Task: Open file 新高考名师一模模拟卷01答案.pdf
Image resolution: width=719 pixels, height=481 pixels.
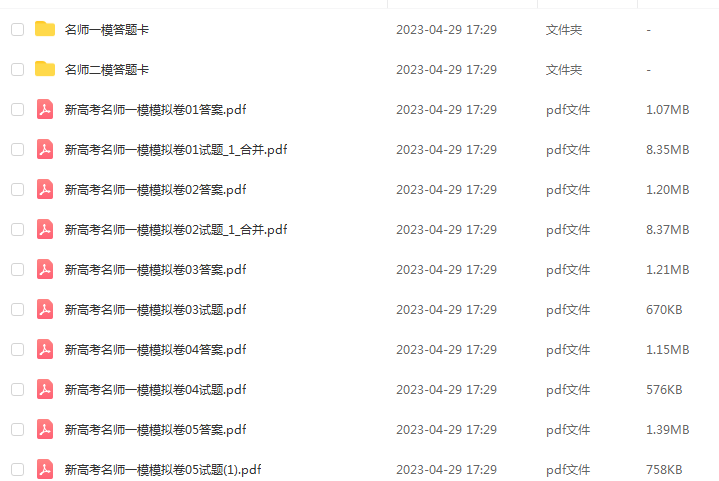Action: 155,110
